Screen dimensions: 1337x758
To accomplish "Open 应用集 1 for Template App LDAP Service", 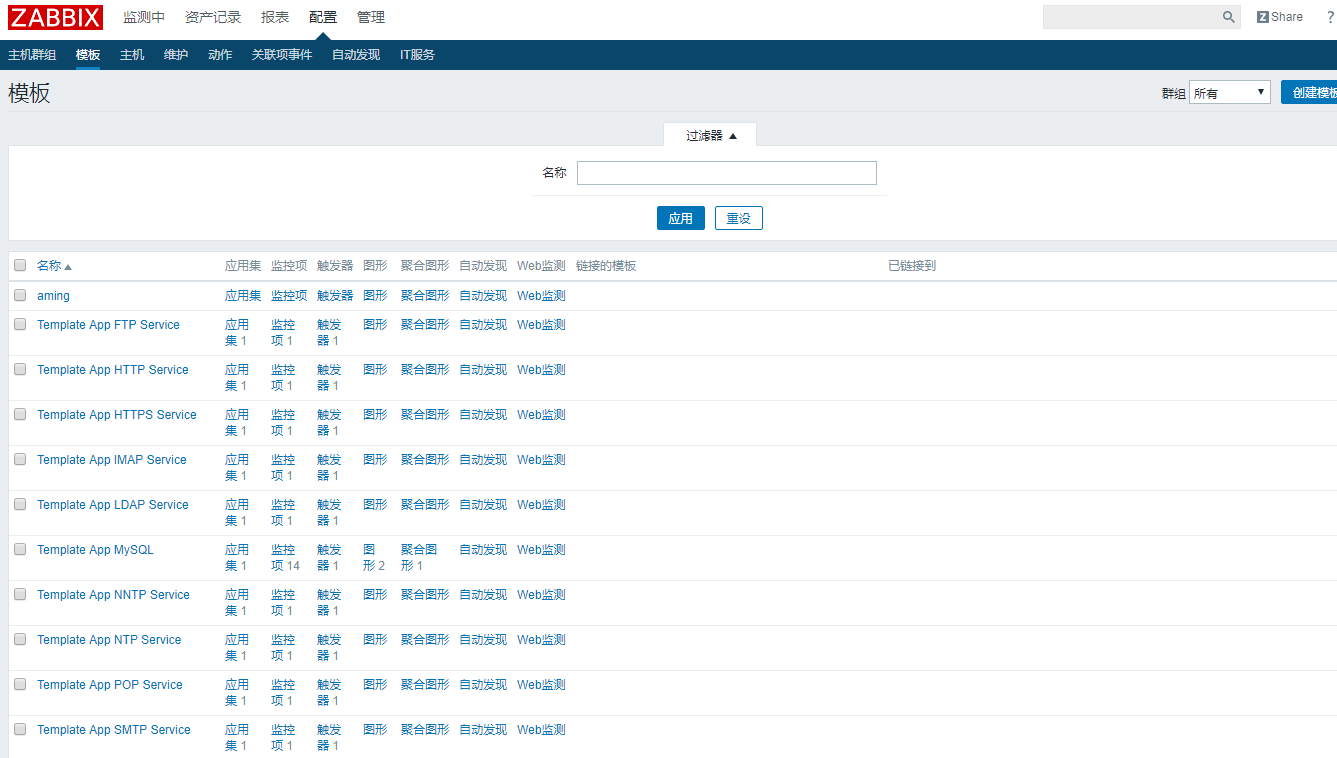I will tap(237, 513).
